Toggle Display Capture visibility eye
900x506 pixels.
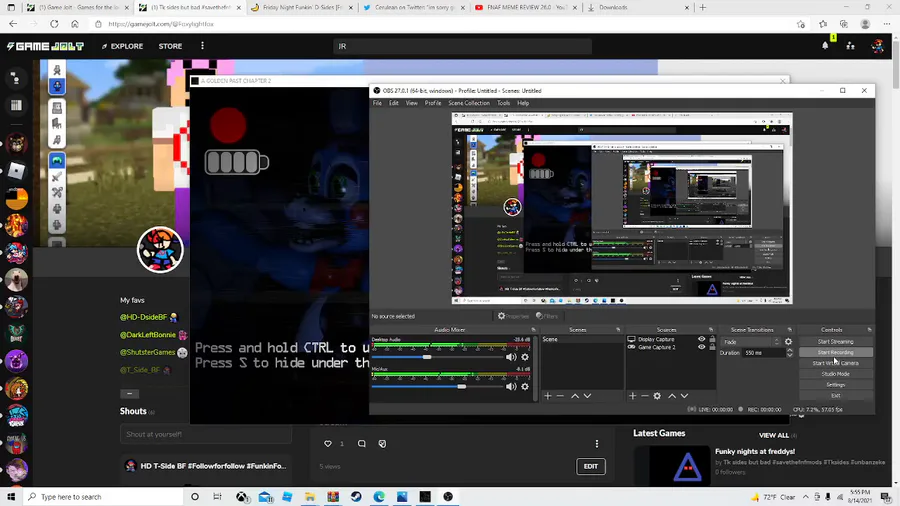[x=701, y=339]
